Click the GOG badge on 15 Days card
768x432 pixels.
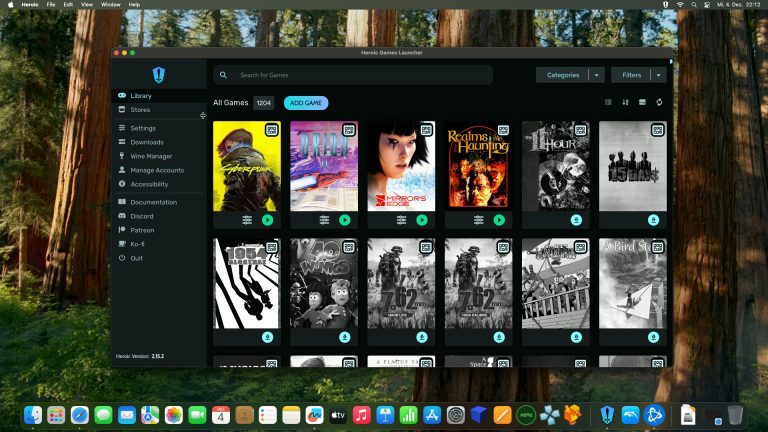pos(658,130)
